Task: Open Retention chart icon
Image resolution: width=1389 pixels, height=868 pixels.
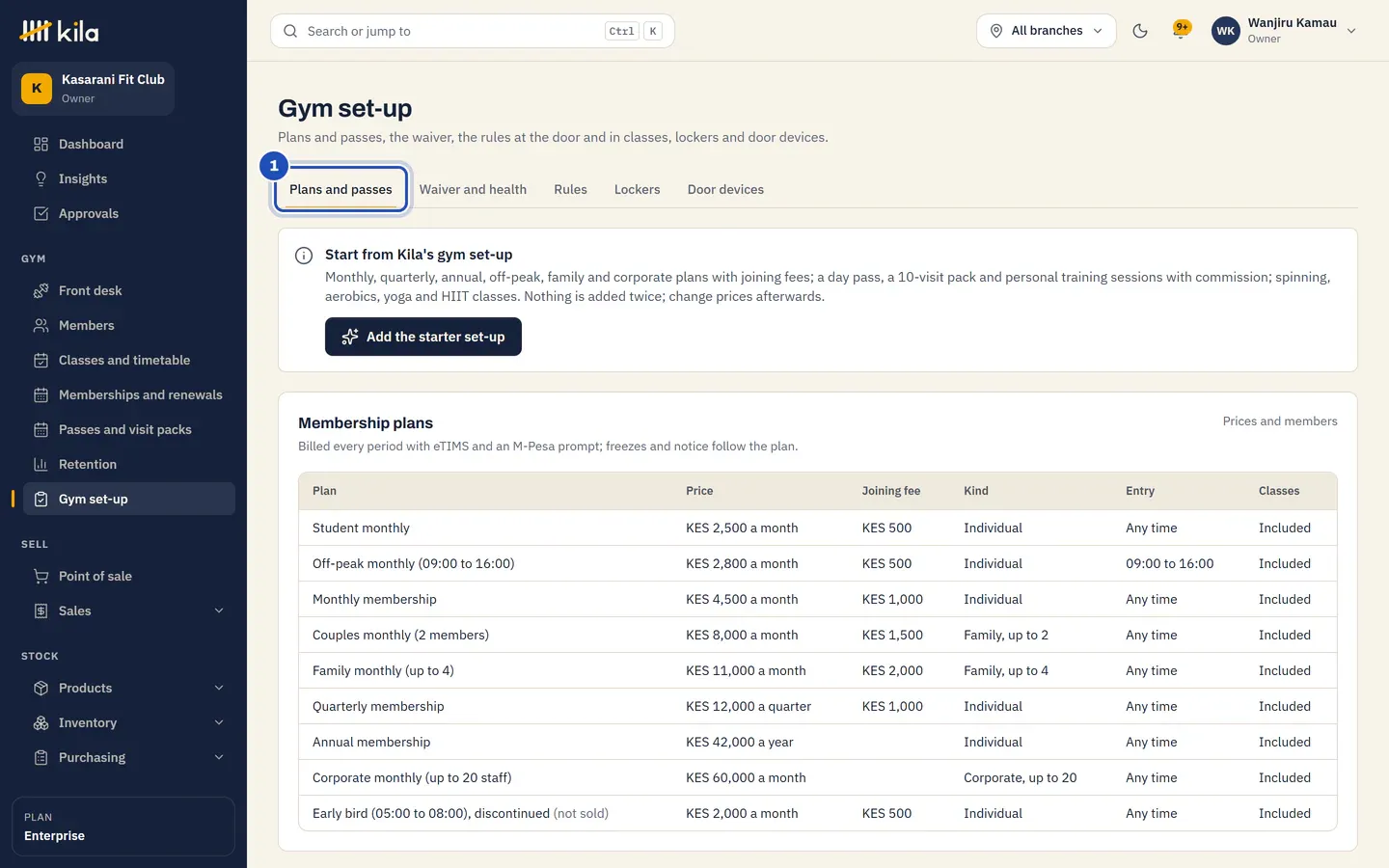Action: [41, 464]
